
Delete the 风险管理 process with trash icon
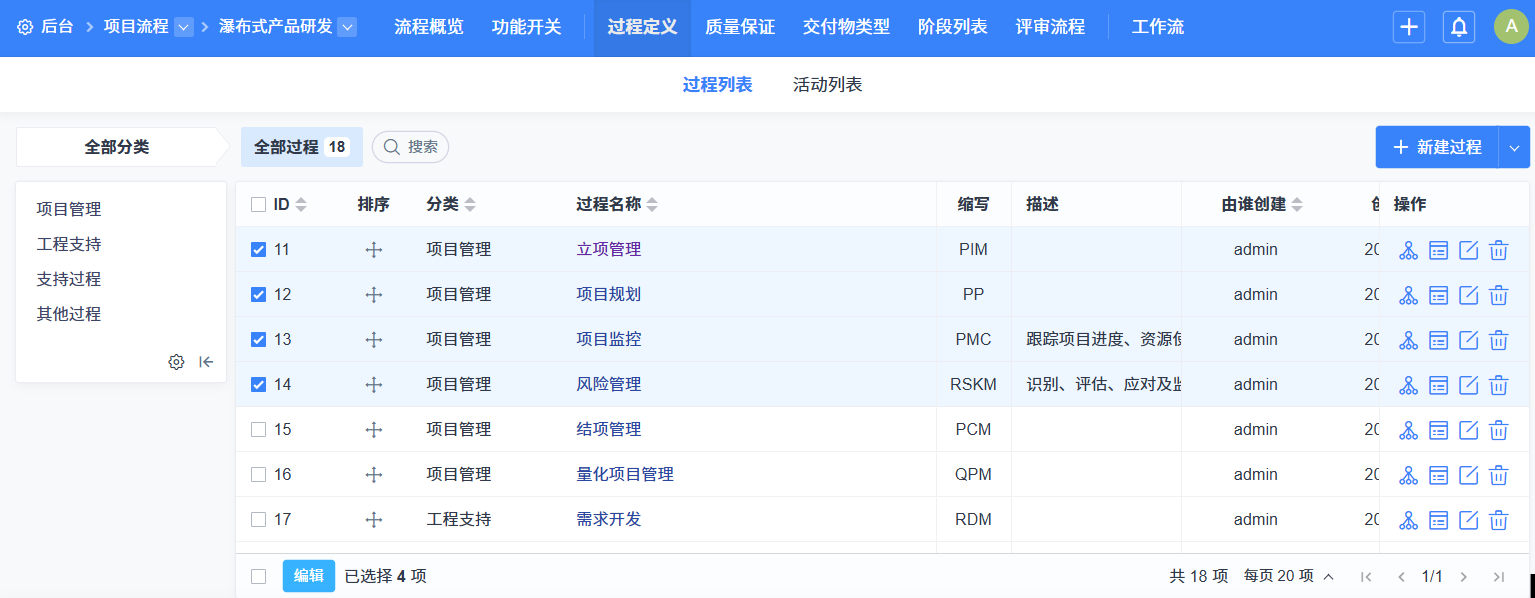(x=1498, y=385)
